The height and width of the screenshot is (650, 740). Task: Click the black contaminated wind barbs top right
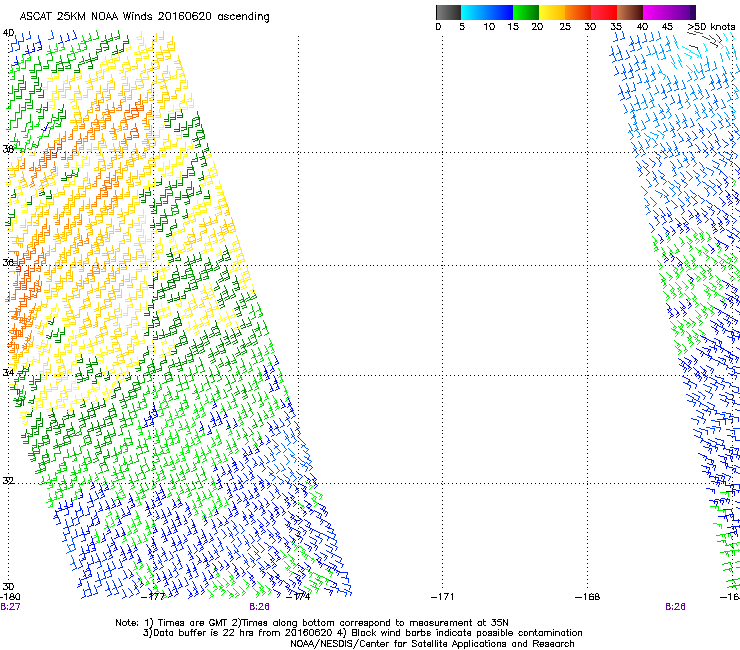705,41
